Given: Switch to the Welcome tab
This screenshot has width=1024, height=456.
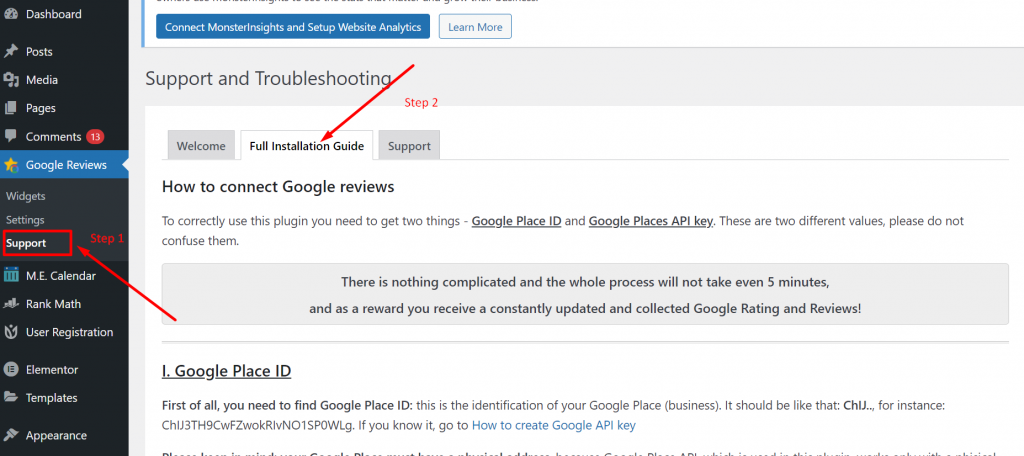Looking at the screenshot, I should tap(201, 146).
